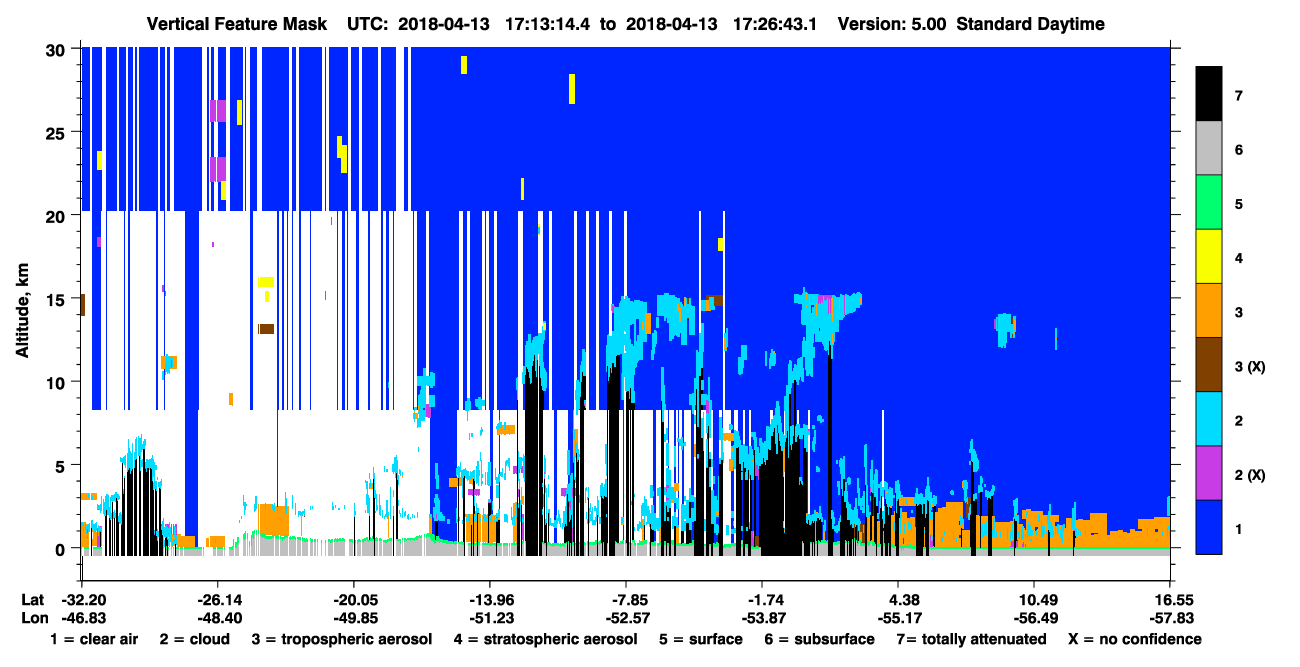Click the longitude value "-57.83"
This screenshot has width=1300, height=667.
click(1170, 618)
